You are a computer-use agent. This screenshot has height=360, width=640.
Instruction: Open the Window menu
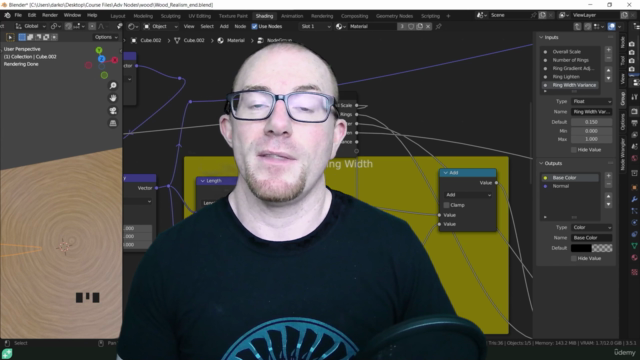[x=72, y=15]
